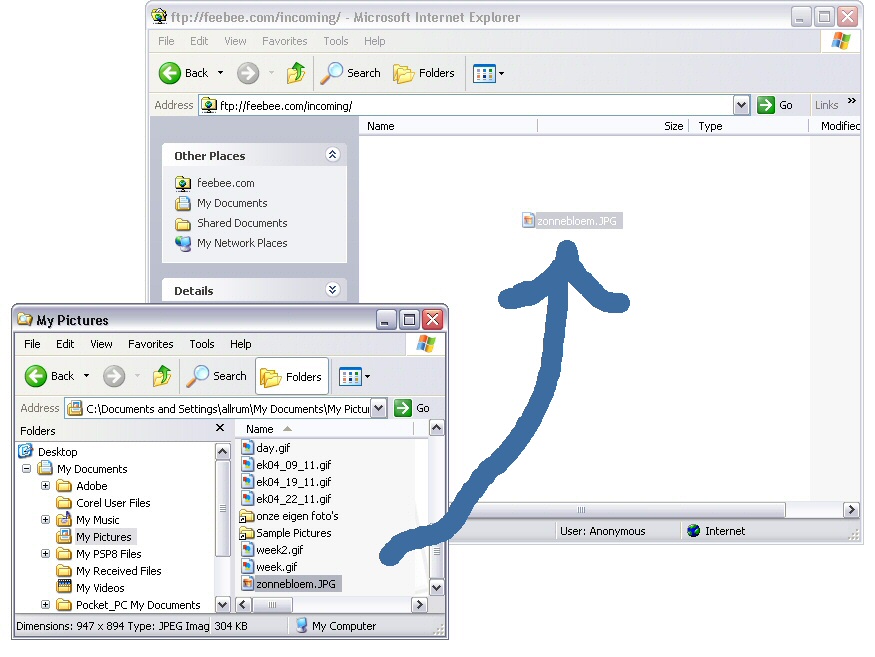Select zonnebloem.JPG in My Pictures list
Image resolution: width=875 pixels, height=657 pixels.
tap(291, 584)
